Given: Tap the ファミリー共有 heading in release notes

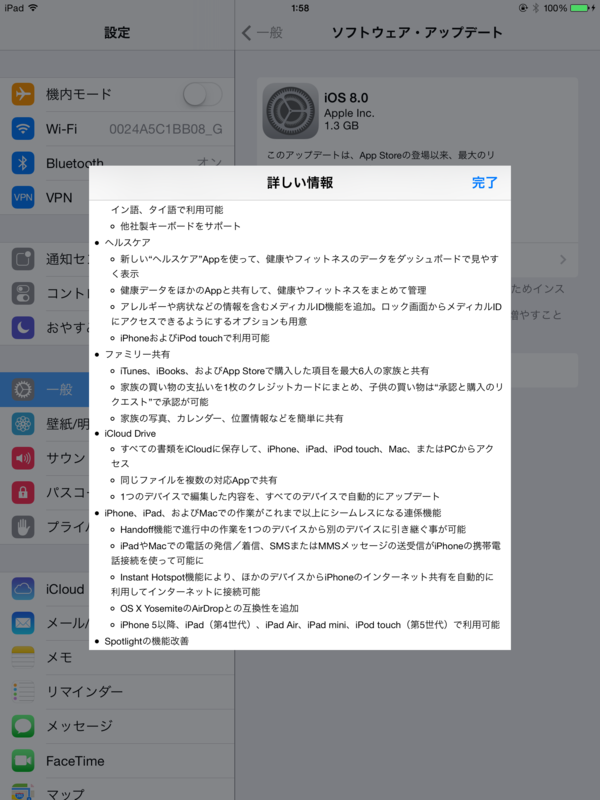Looking at the screenshot, I should [137, 354].
